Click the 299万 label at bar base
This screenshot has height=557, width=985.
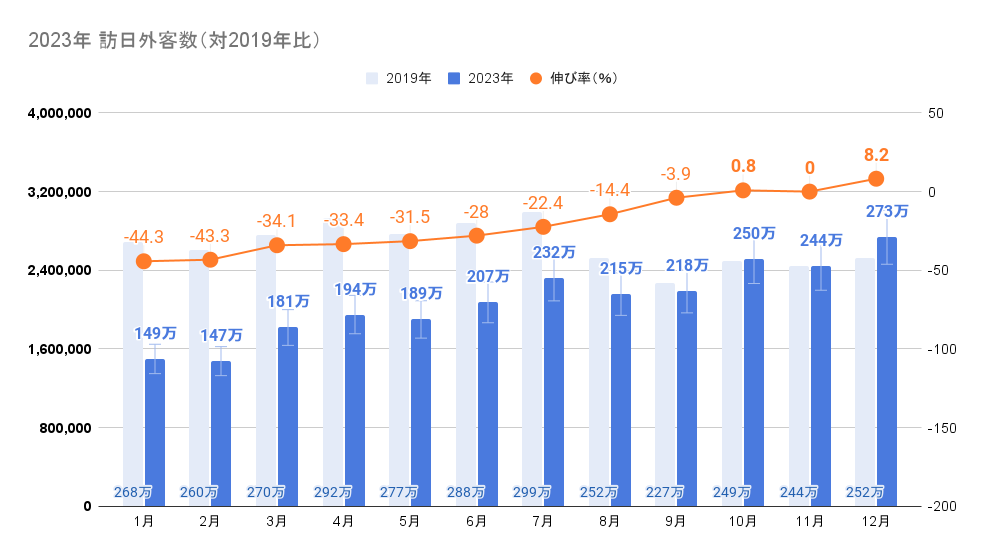532,492
